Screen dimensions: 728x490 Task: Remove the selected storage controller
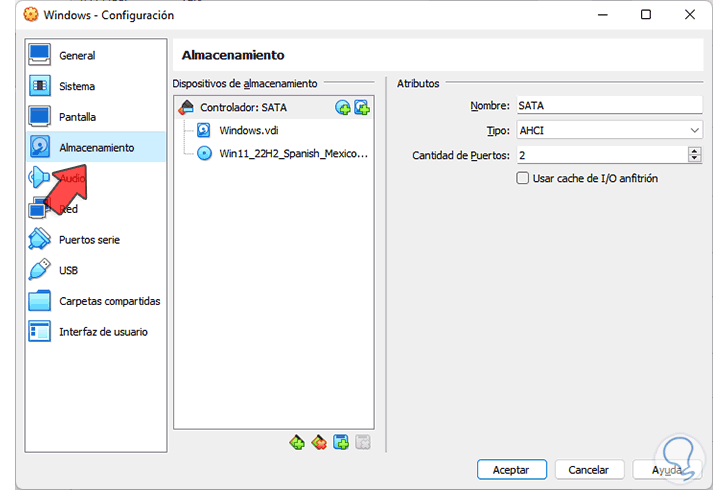319,442
